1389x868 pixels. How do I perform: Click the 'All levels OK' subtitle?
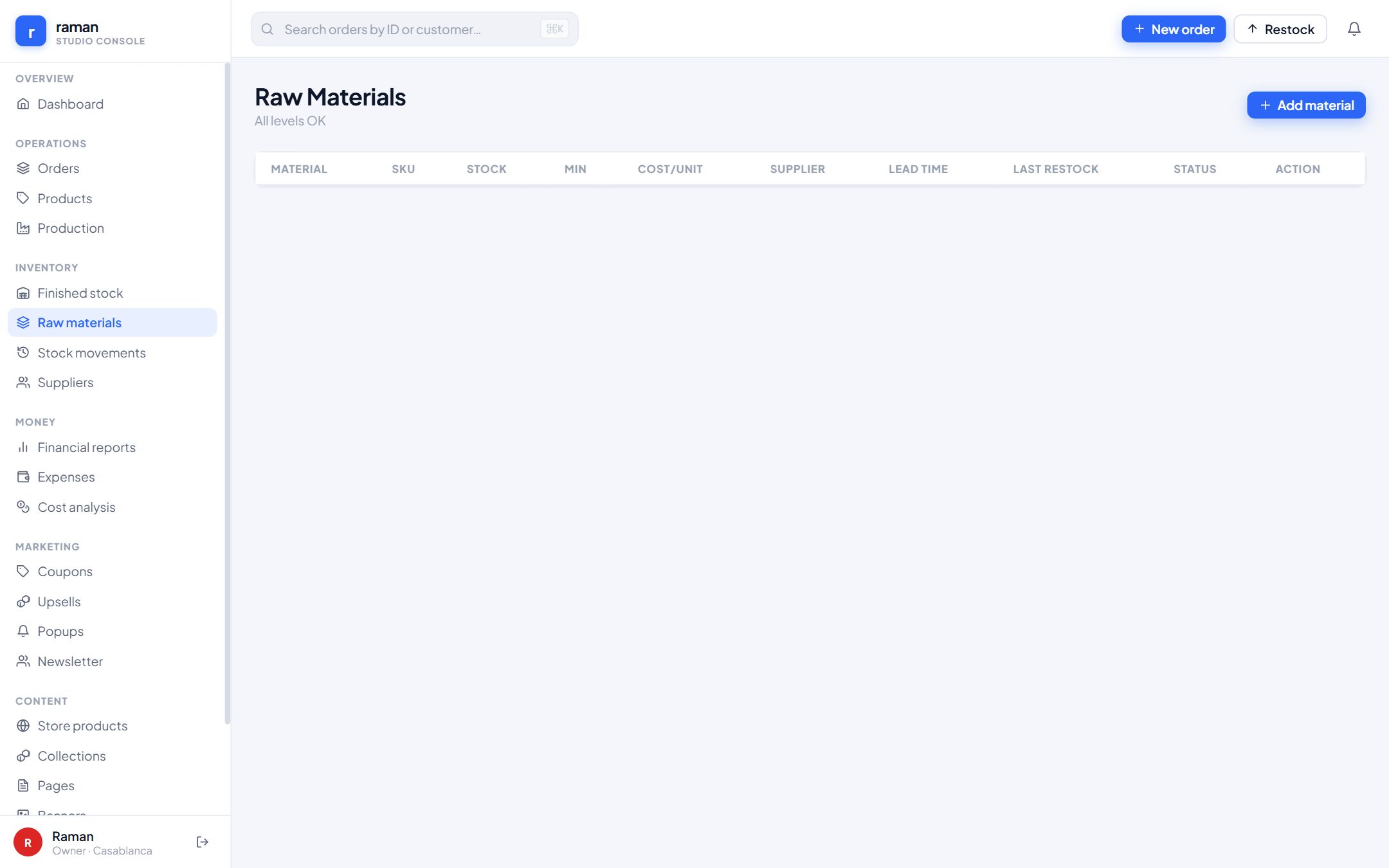(290, 121)
